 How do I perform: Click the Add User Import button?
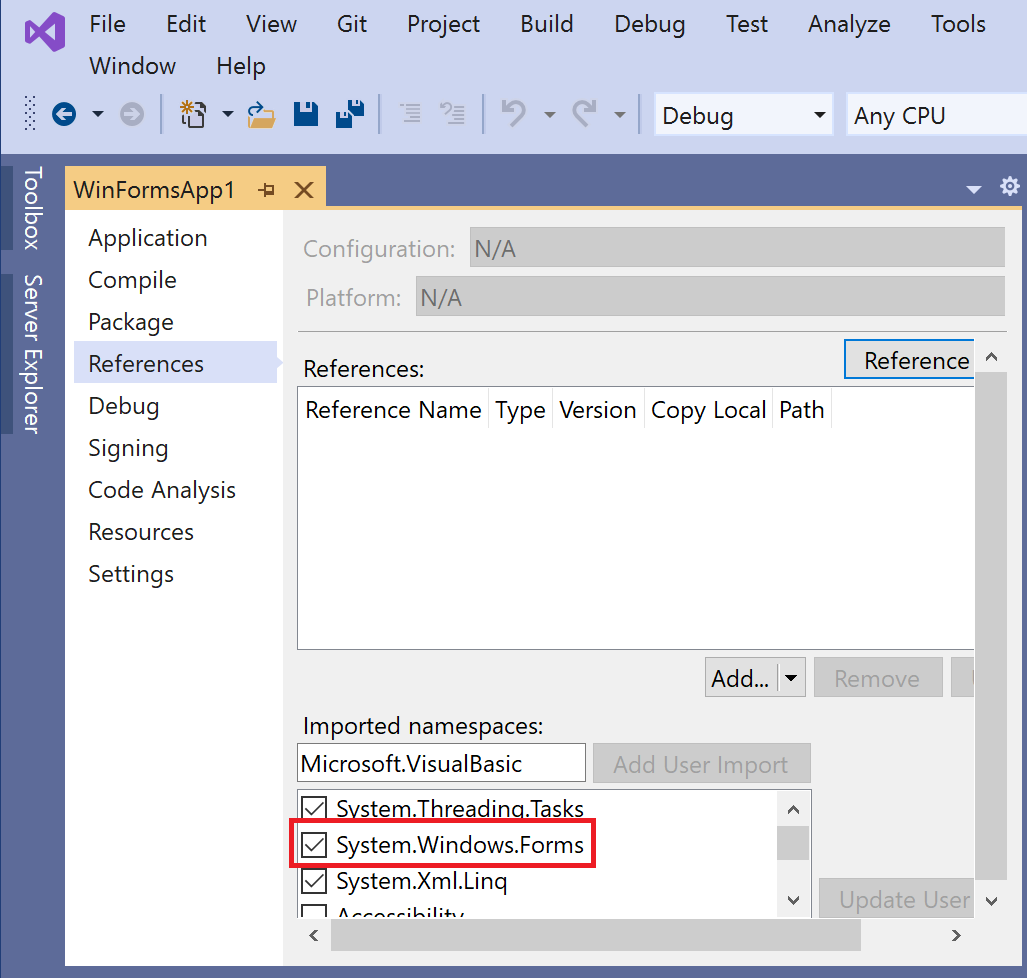[701, 763]
